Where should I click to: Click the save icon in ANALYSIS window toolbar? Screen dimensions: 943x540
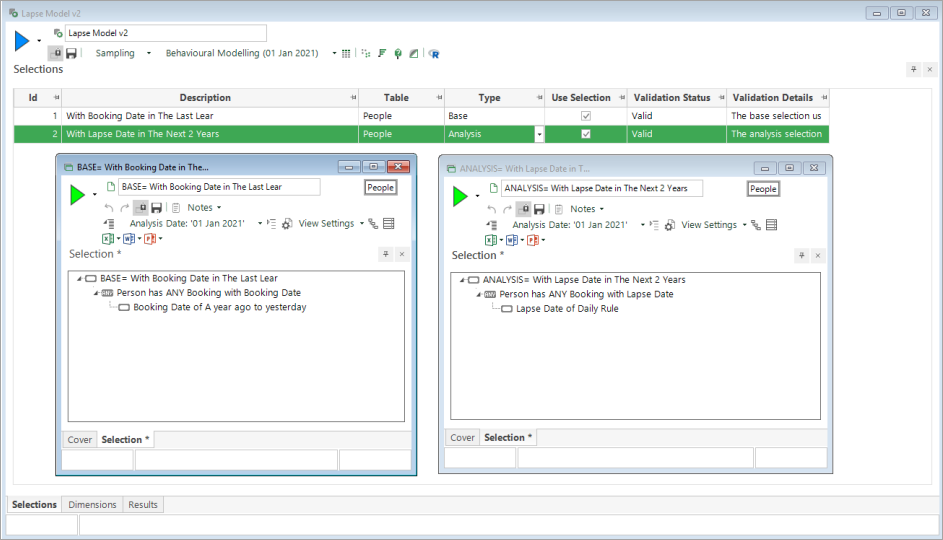click(539, 209)
